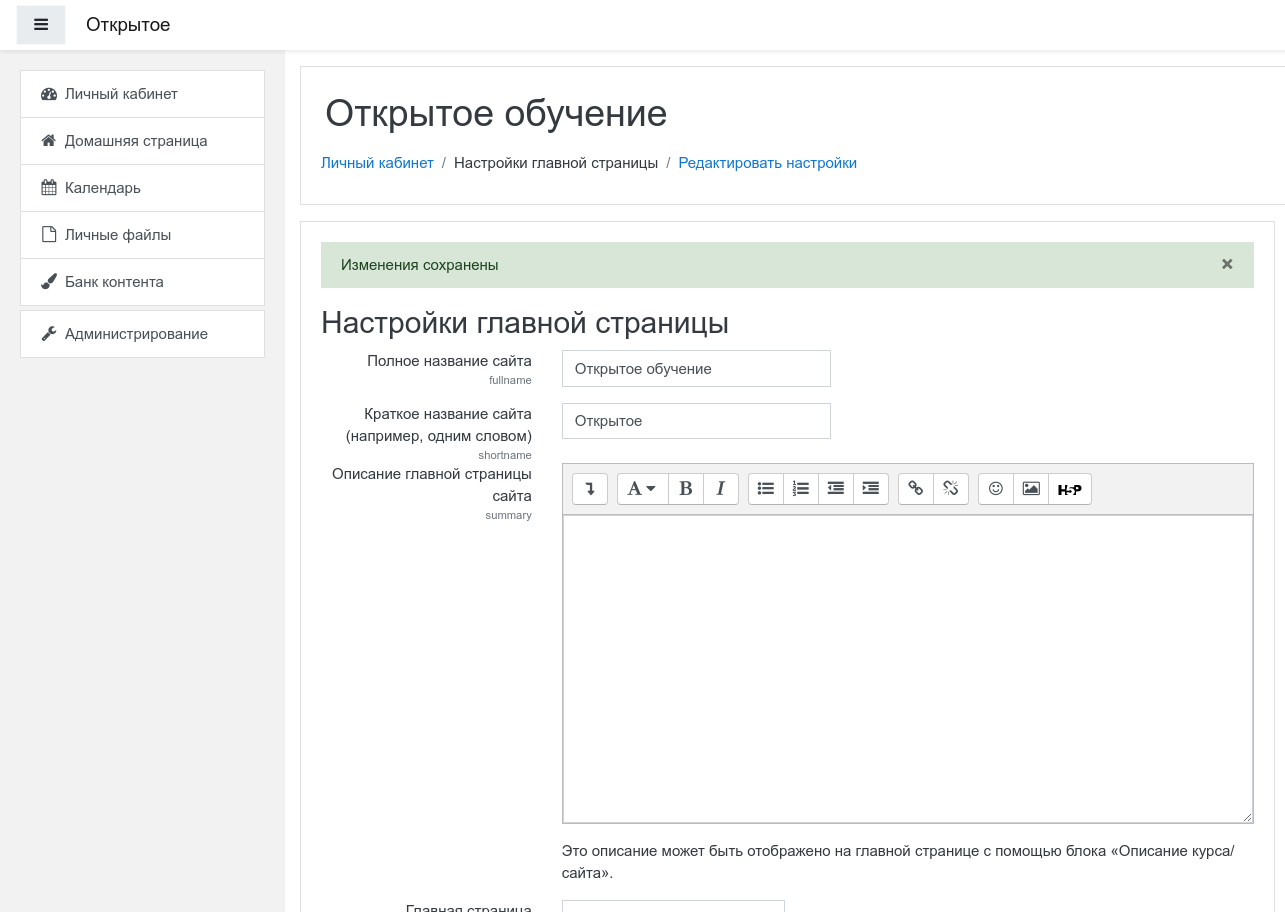
Task: Open the paragraph styles dropdown
Action: tap(642, 489)
